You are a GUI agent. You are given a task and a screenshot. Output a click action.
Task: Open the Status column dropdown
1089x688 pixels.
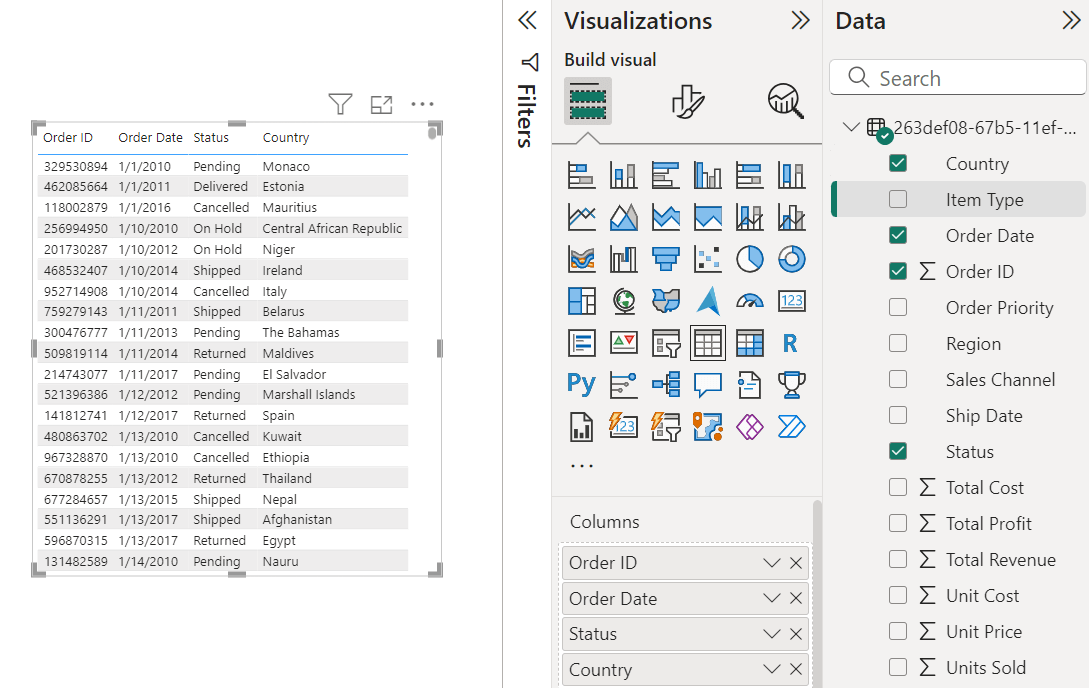click(x=770, y=633)
